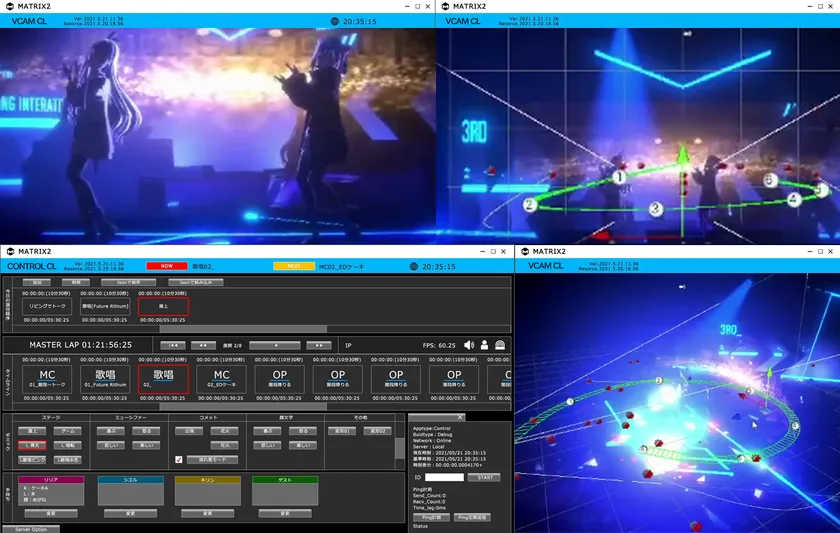
Task: Select the red-outlined third setlist item
Action: pos(162,307)
